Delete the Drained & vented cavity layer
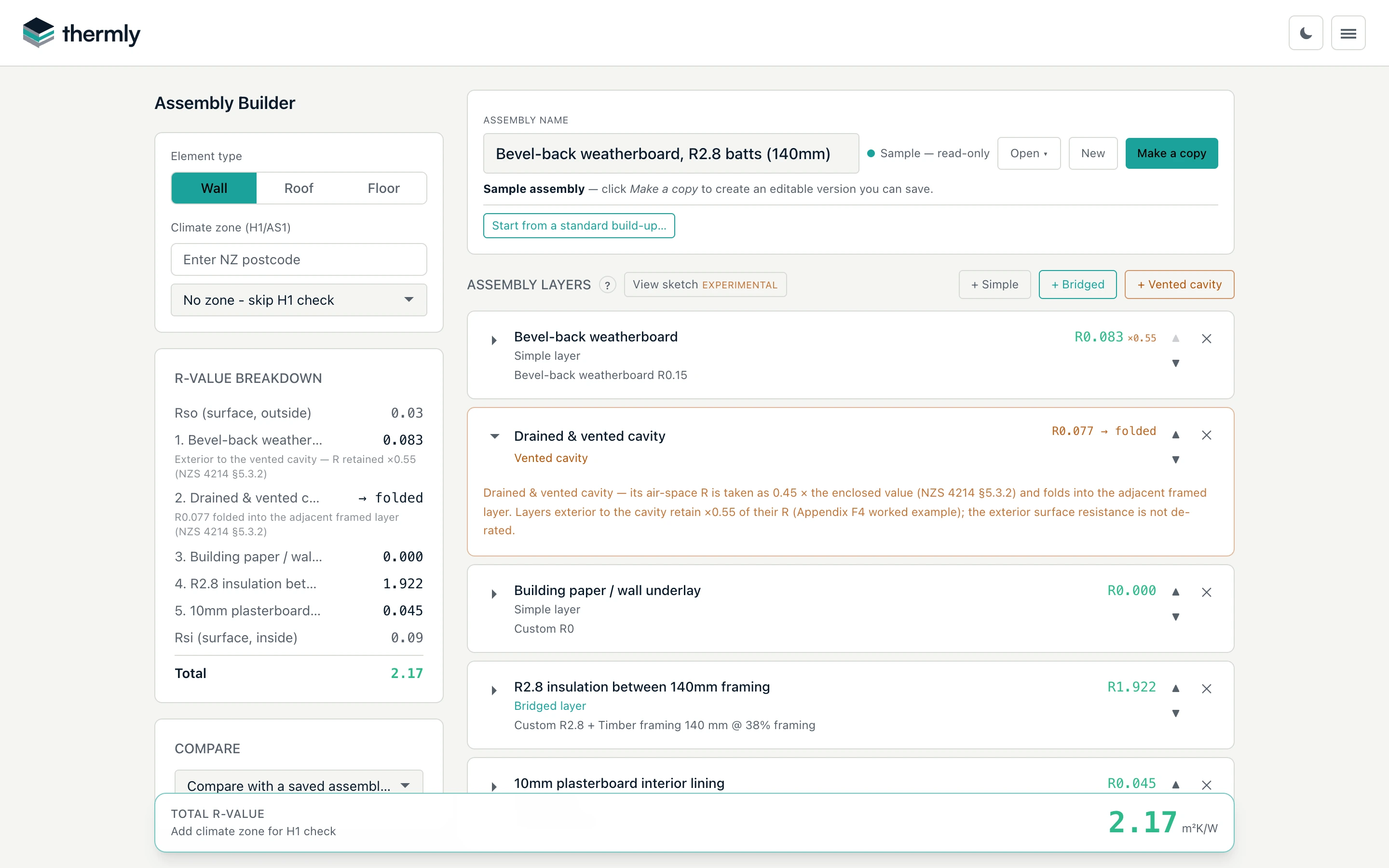 (1207, 435)
